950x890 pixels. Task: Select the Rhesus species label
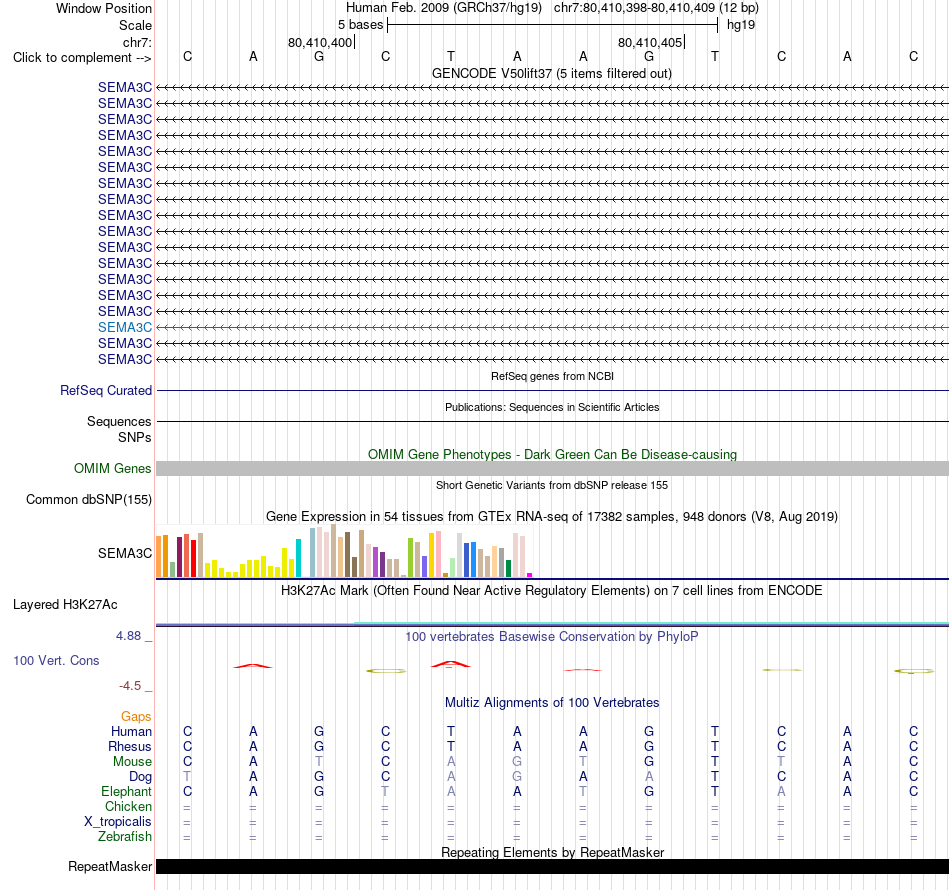[x=130, y=746]
